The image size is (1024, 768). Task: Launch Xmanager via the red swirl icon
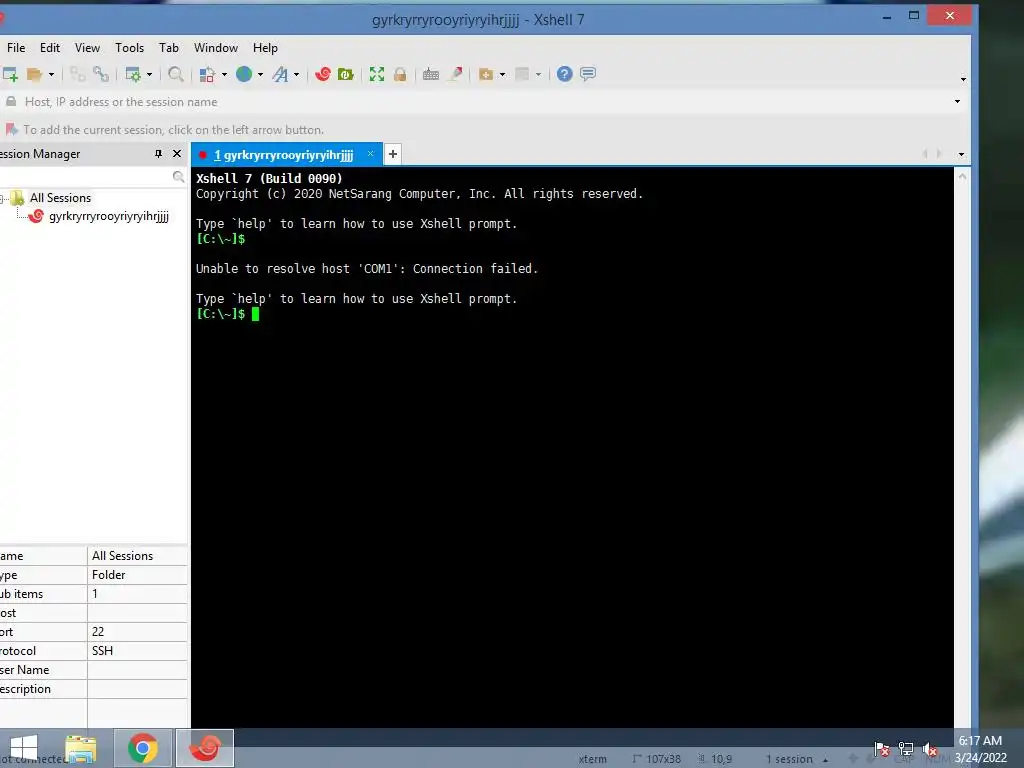point(323,74)
